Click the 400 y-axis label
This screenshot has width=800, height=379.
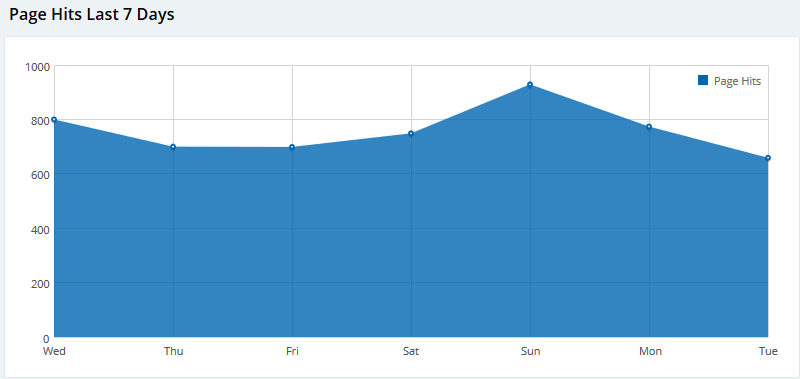click(40, 230)
